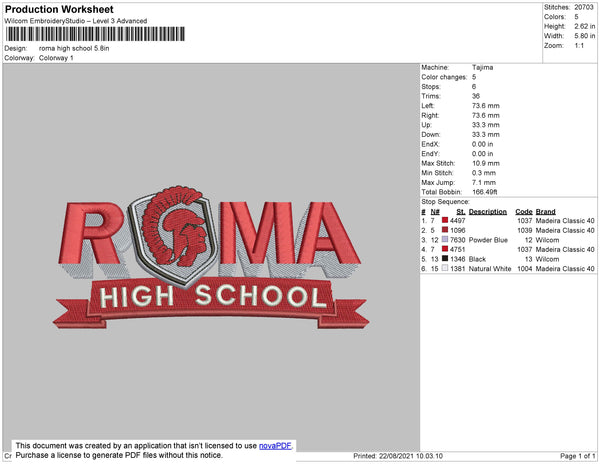The width and height of the screenshot is (600, 464).
Task: Click design name 'roma high school 5.8in'
Action: (x=74, y=49)
